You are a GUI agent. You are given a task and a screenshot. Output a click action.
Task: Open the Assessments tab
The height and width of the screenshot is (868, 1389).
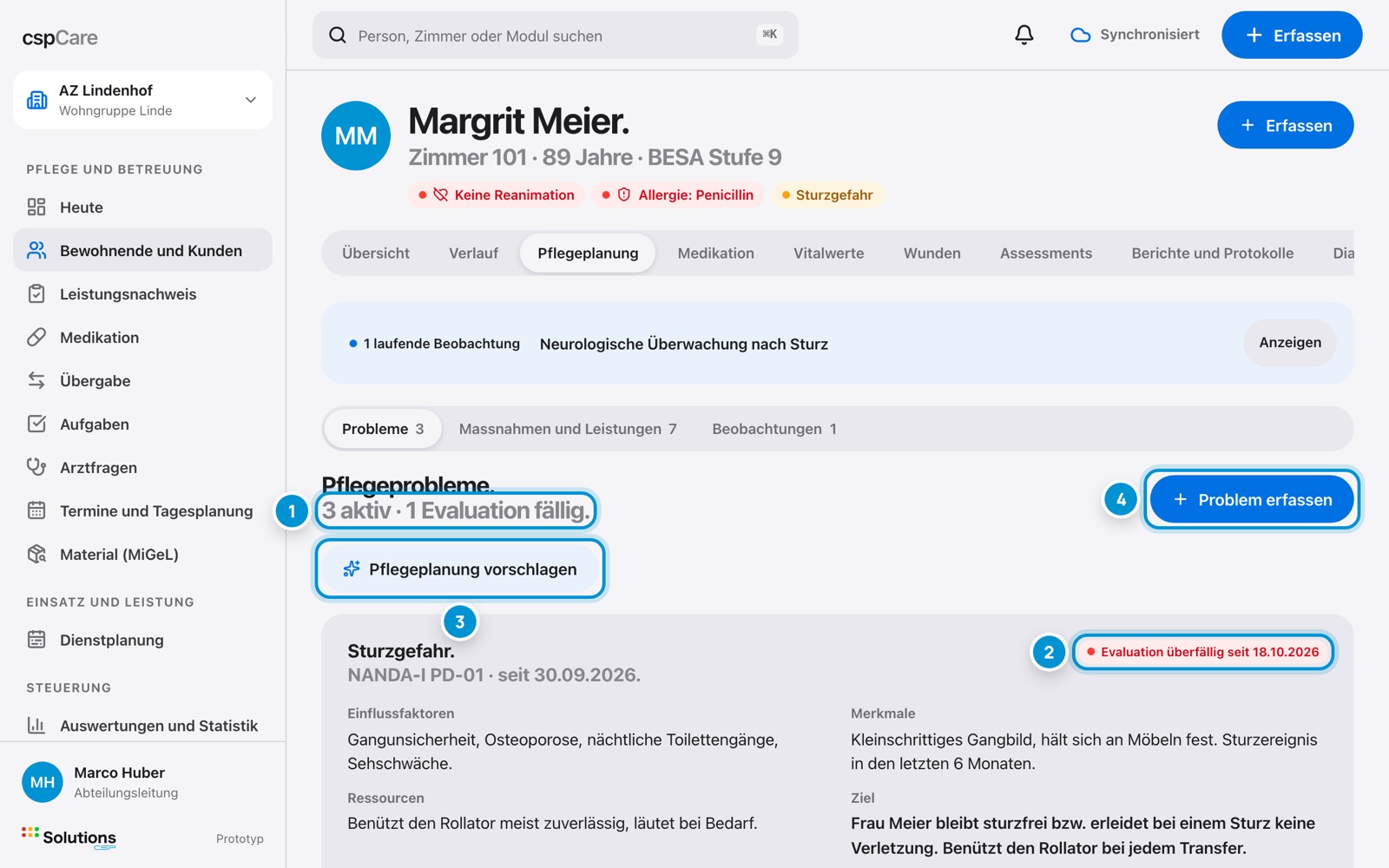pos(1045,253)
